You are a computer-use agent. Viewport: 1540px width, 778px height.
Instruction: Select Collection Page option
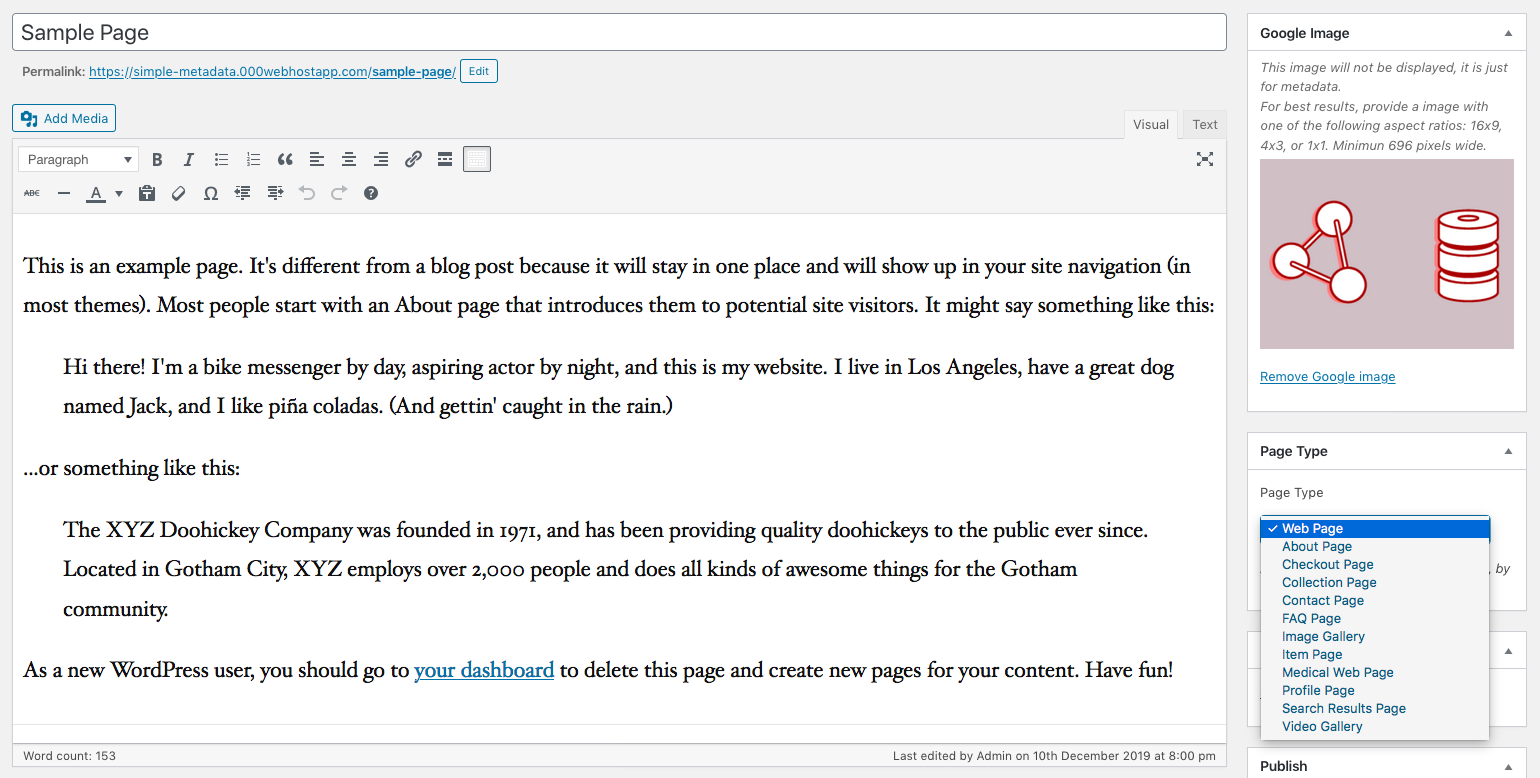tap(1375, 582)
